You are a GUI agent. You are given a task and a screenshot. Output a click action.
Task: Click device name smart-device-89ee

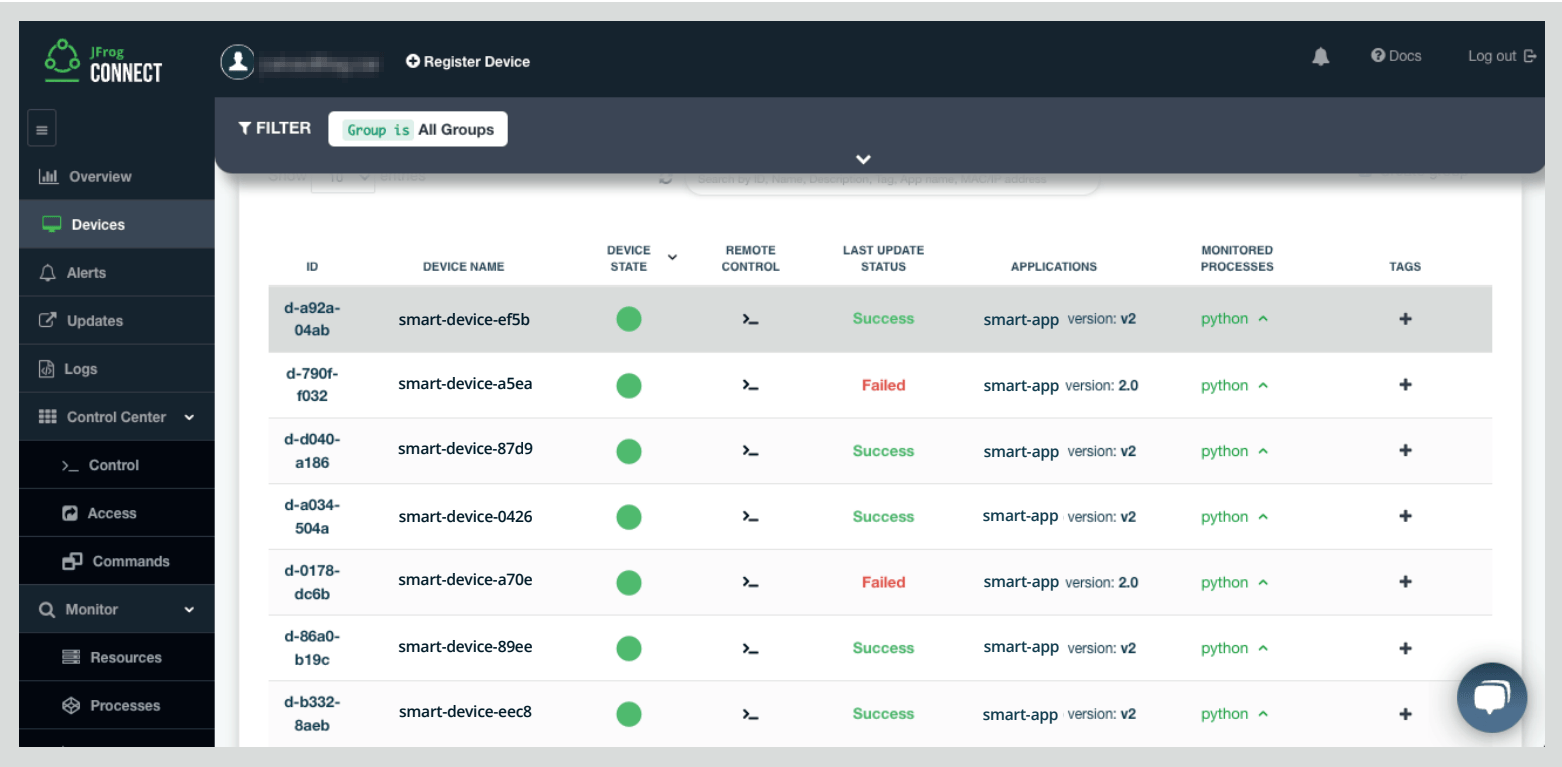click(x=465, y=647)
